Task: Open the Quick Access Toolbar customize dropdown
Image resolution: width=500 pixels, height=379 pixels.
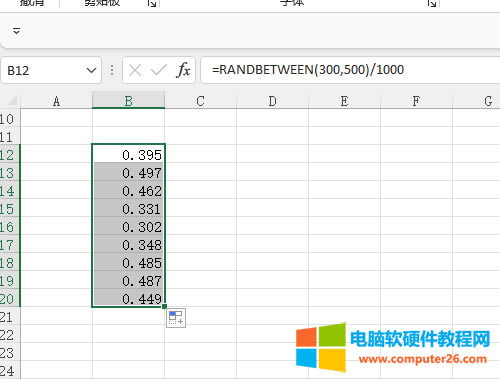Action: pos(16,31)
